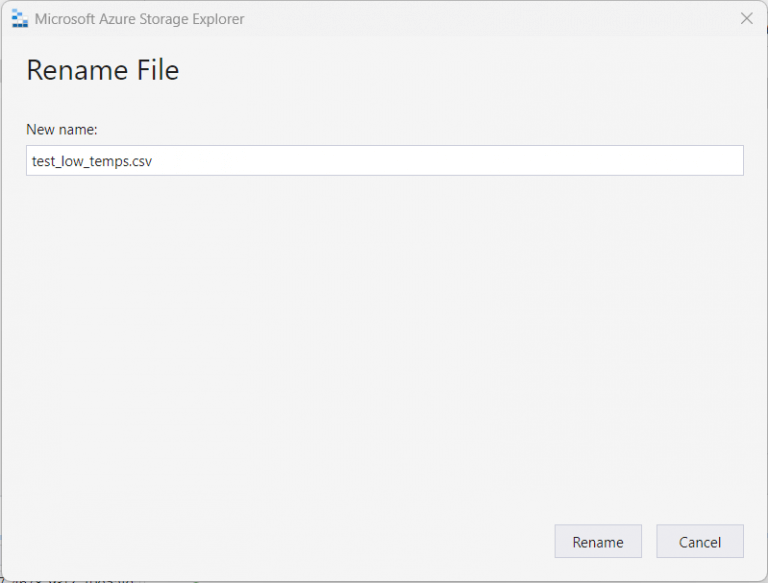Close the Rename File dialog window
The image size is (768, 583).
point(746,19)
